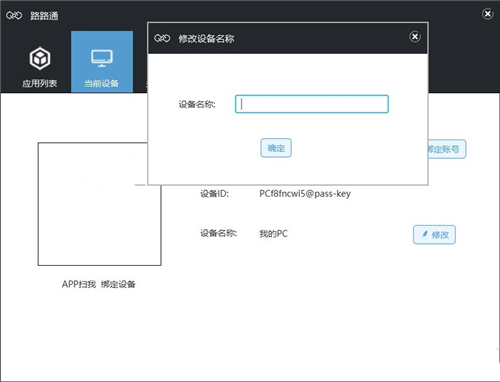Click the 设备名称: label in the dialog
Viewport: 500px width, 382px height.
(x=197, y=104)
